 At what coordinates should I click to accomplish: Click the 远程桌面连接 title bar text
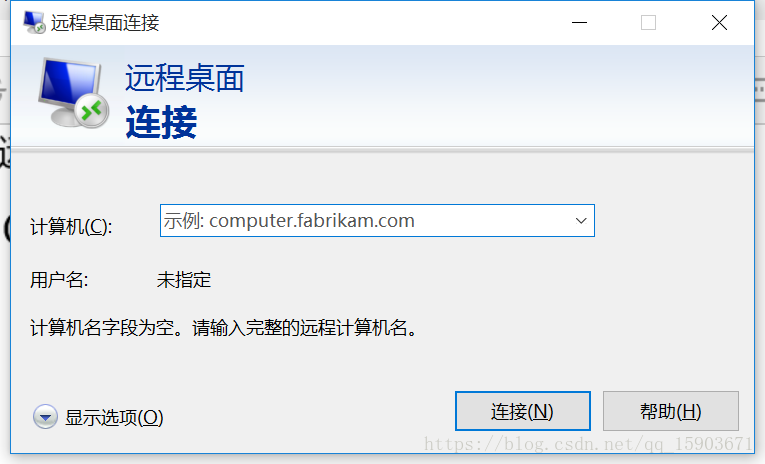point(105,23)
